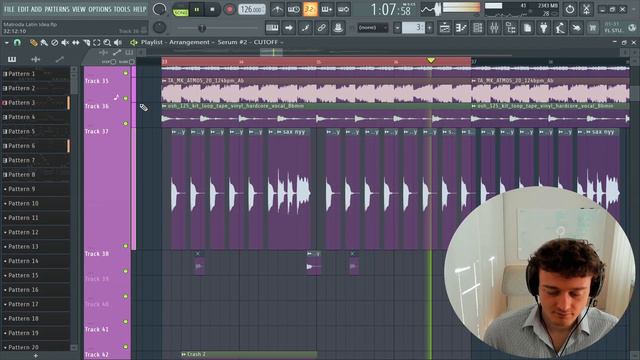The height and width of the screenshot is (360, 640).
Task: Mute Track 38 via its green light
Action: (x=126, y=271)
